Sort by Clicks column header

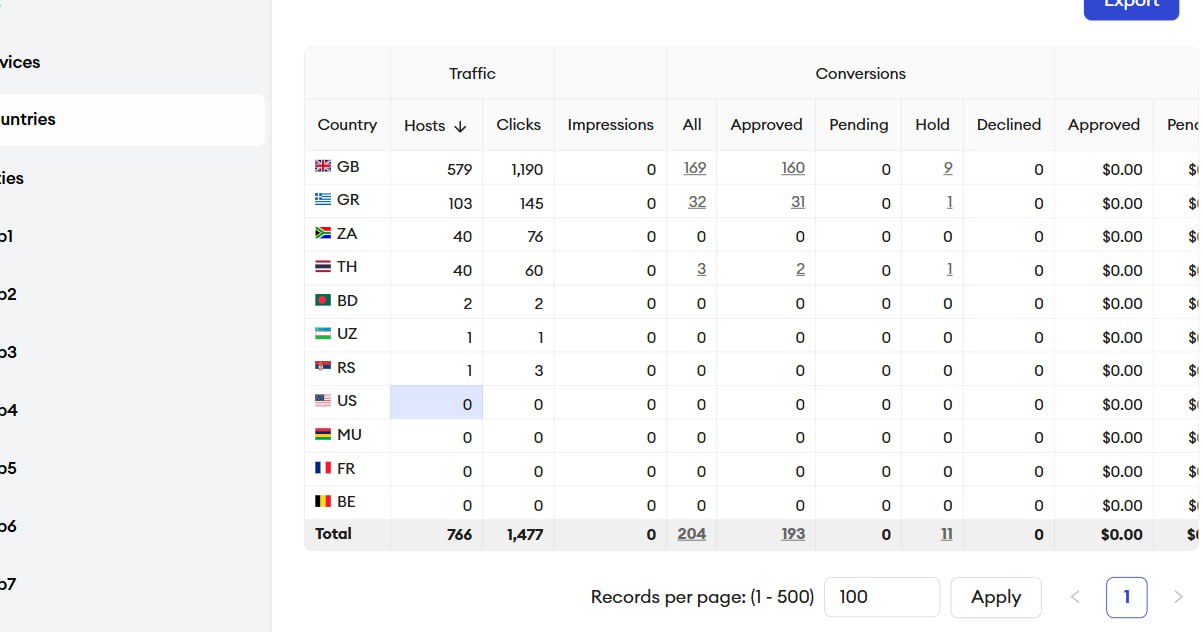tap(518, 125)
